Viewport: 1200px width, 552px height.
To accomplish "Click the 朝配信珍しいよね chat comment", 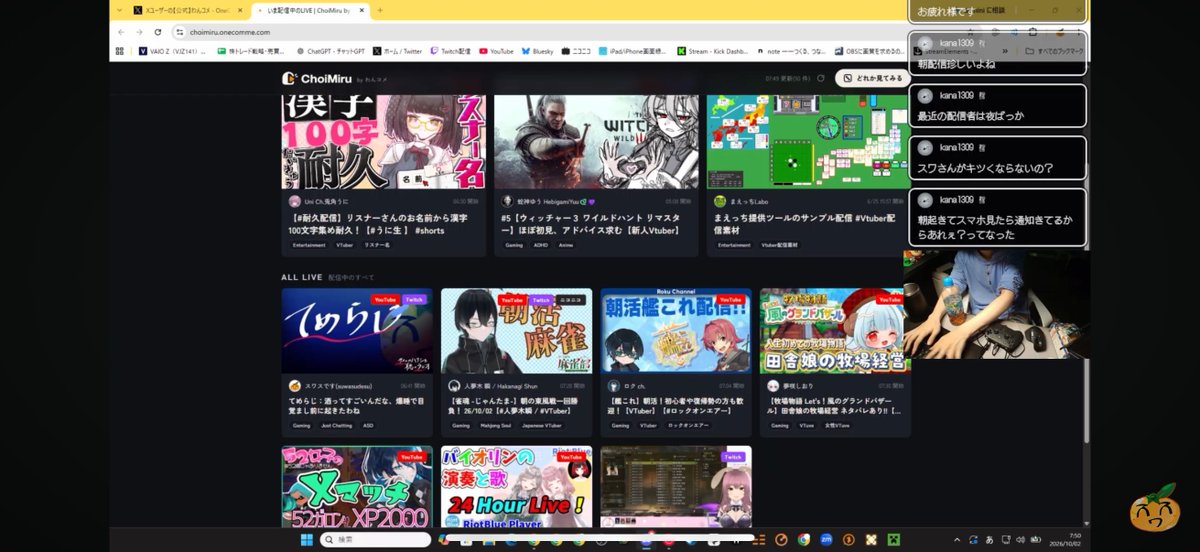I will 998,54.
